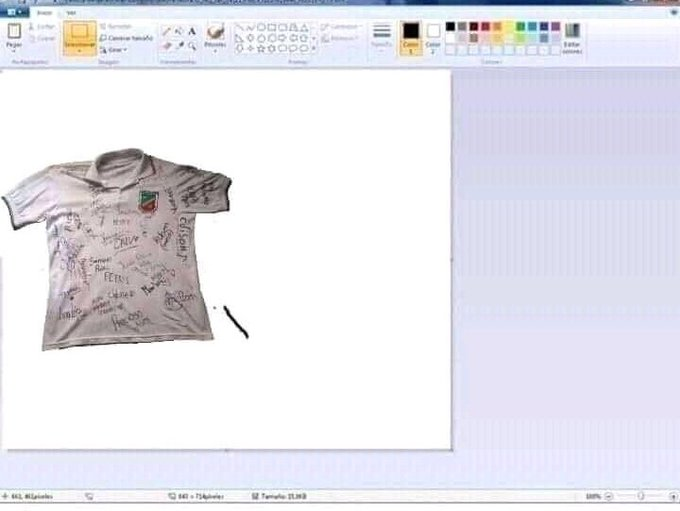This screenshot has width=680, height=511.
Task: Click the help icon at ribbon right
Action: pyautogui.click(x=674, y=12)
